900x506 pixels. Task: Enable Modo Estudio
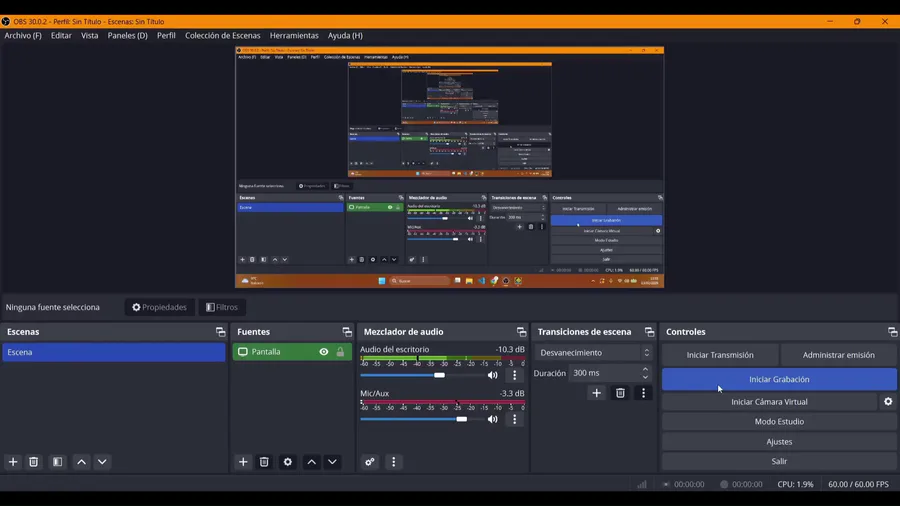tap(779, 422)
